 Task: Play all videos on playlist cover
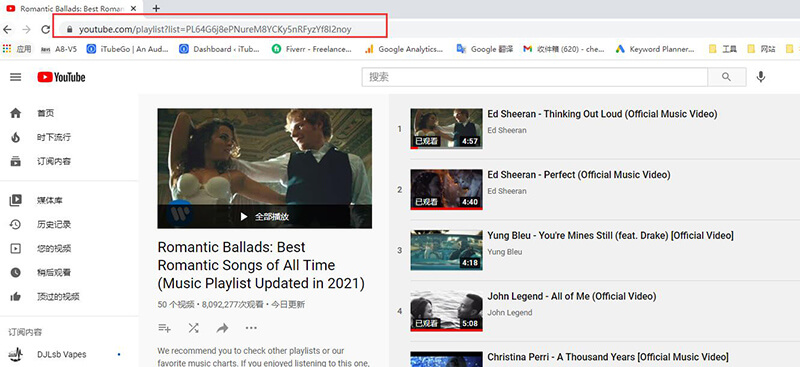coord(265,216)
